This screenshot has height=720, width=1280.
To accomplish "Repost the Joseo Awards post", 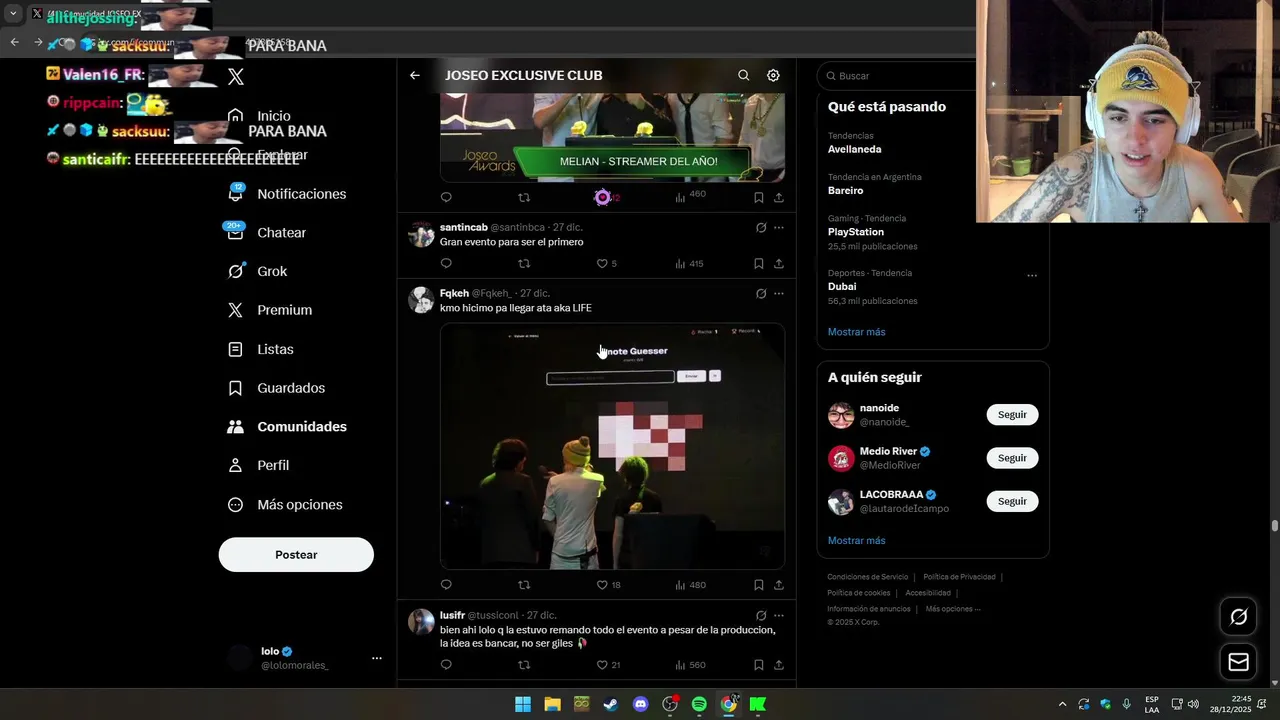I will pos(524,198).
